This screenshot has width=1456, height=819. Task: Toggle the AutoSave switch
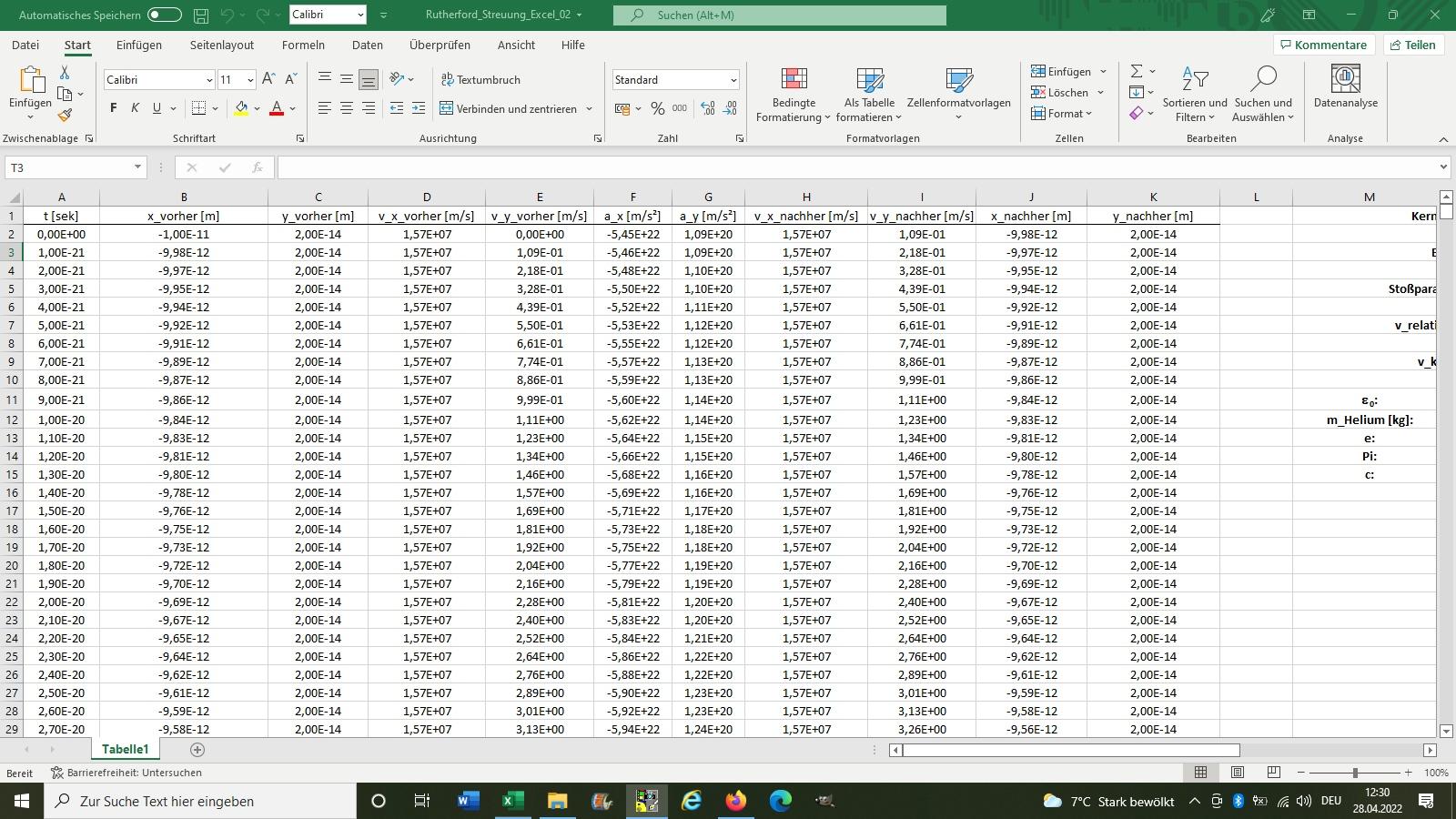[x=165, y=15]
